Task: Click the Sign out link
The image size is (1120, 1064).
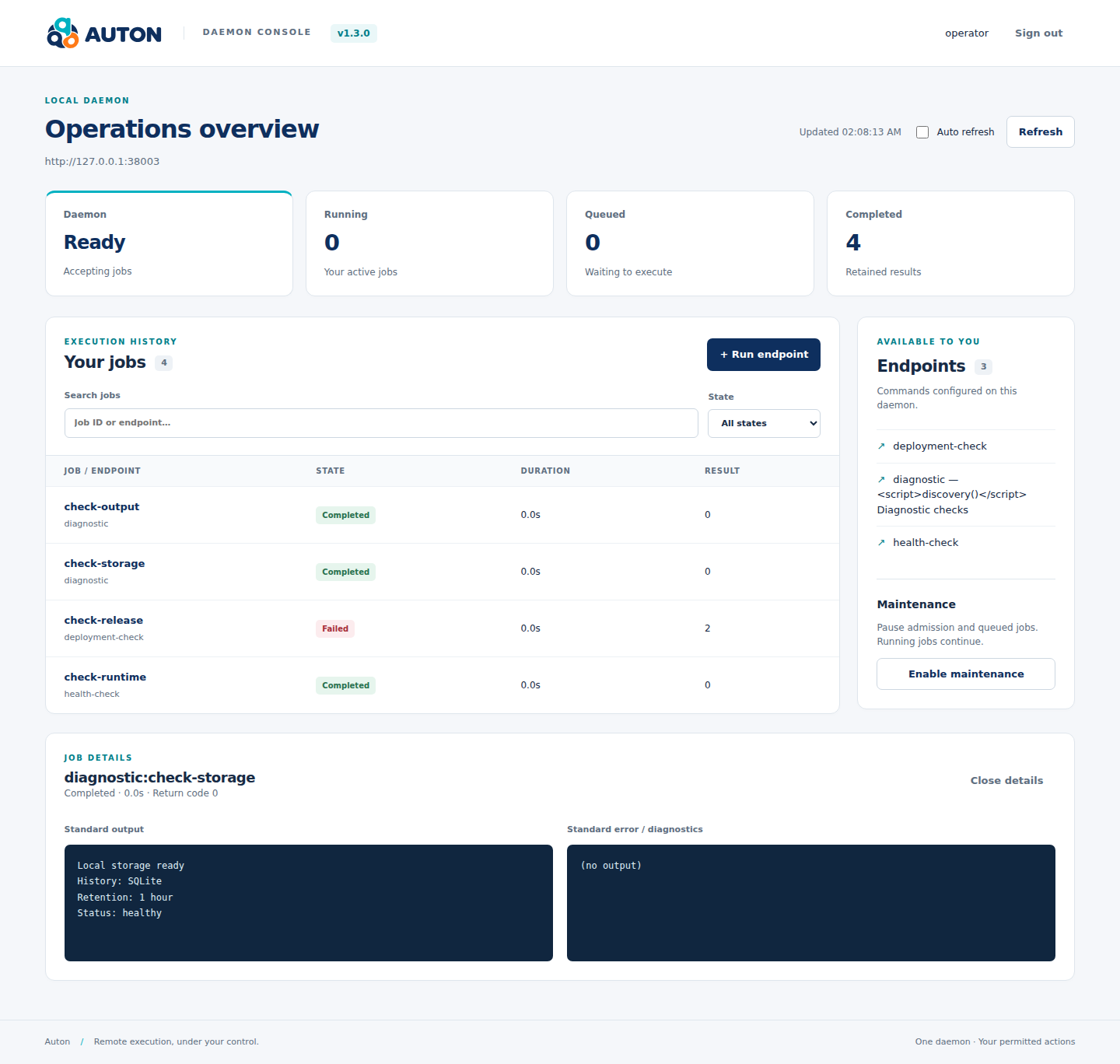Action: point(1038,33)
